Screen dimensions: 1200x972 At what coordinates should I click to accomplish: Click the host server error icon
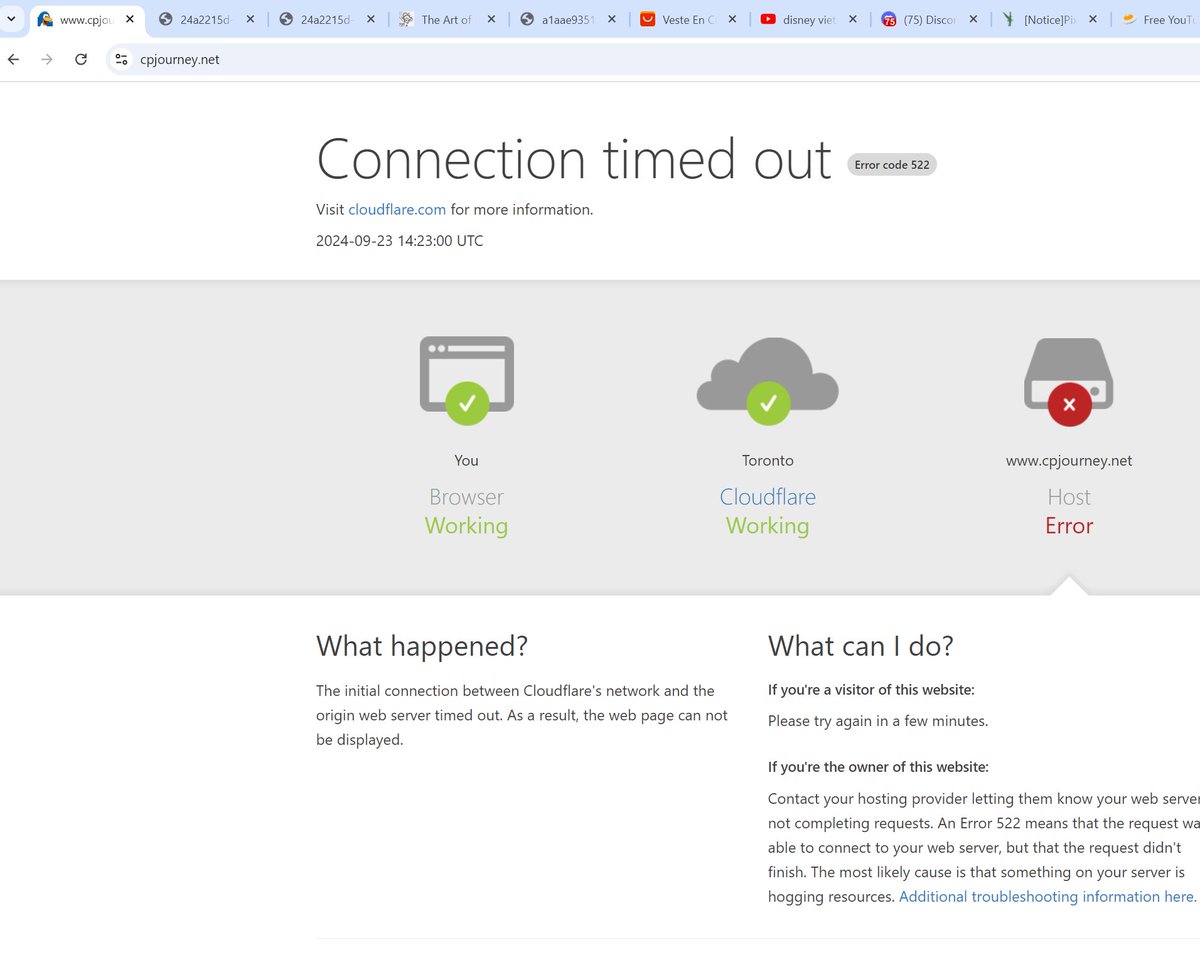(1069, 382)
